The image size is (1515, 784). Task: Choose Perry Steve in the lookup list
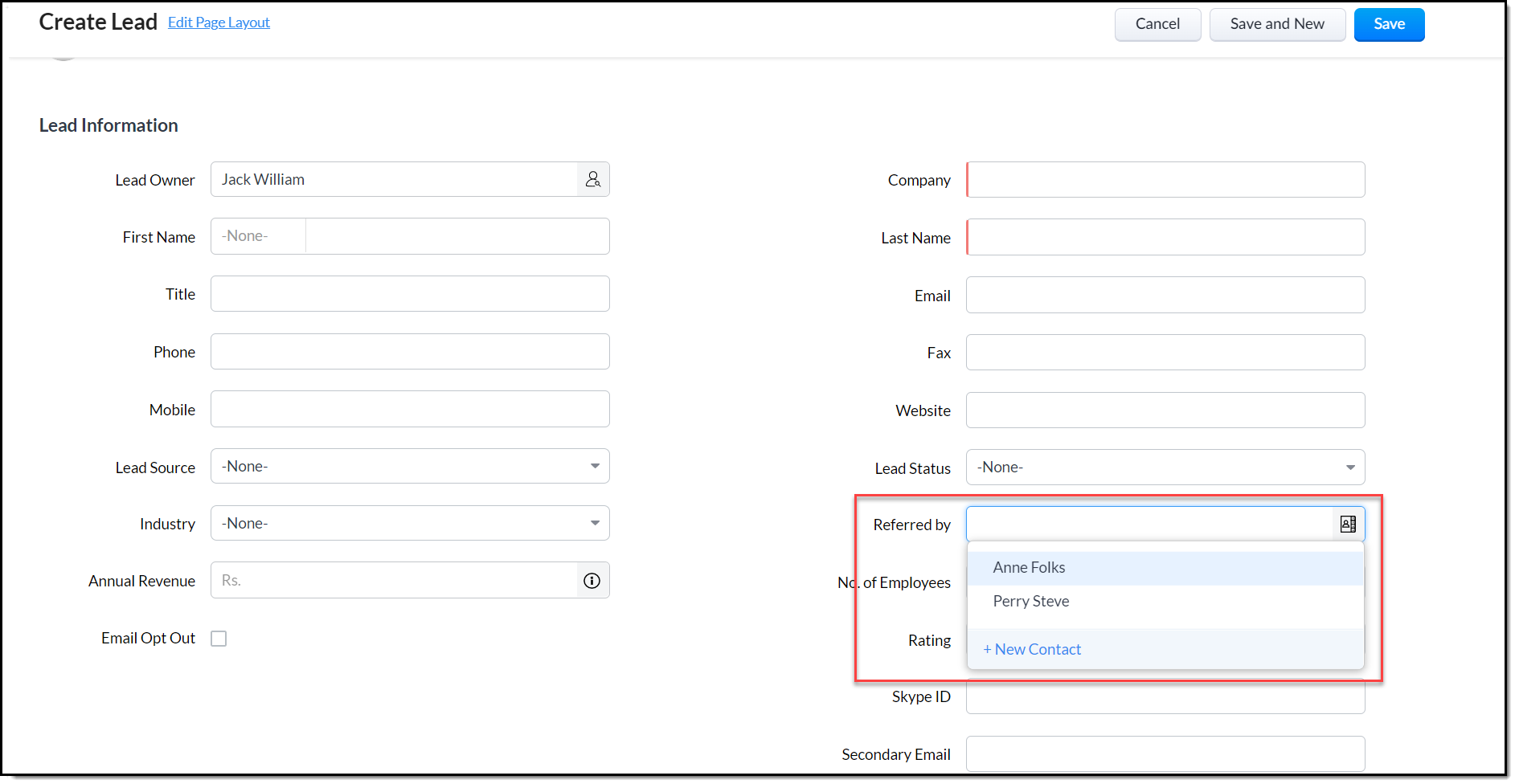tap(1030, 602)
